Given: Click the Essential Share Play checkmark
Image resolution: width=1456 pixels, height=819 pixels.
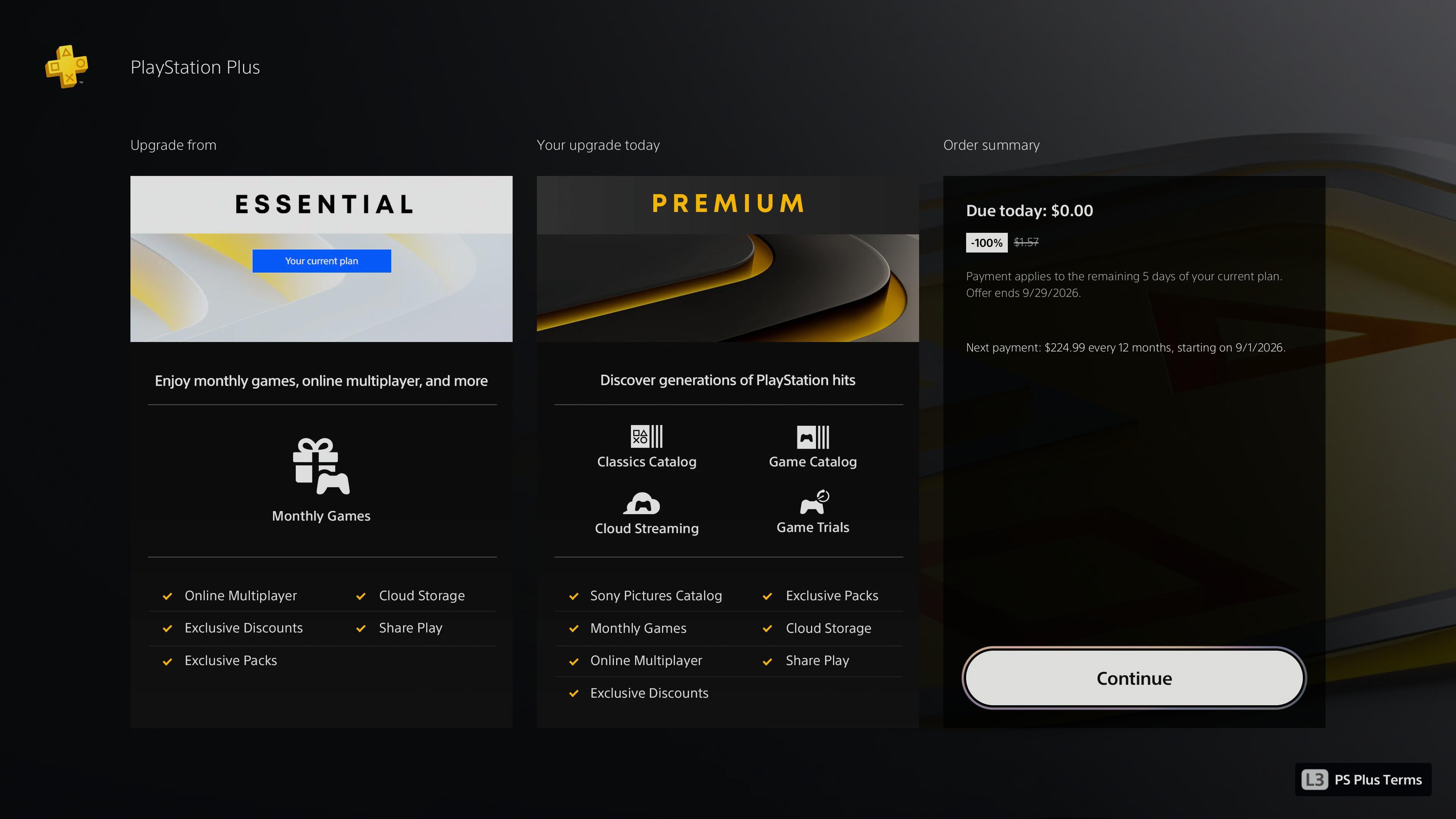Looking at the screenshot, I should coord(361,629).
